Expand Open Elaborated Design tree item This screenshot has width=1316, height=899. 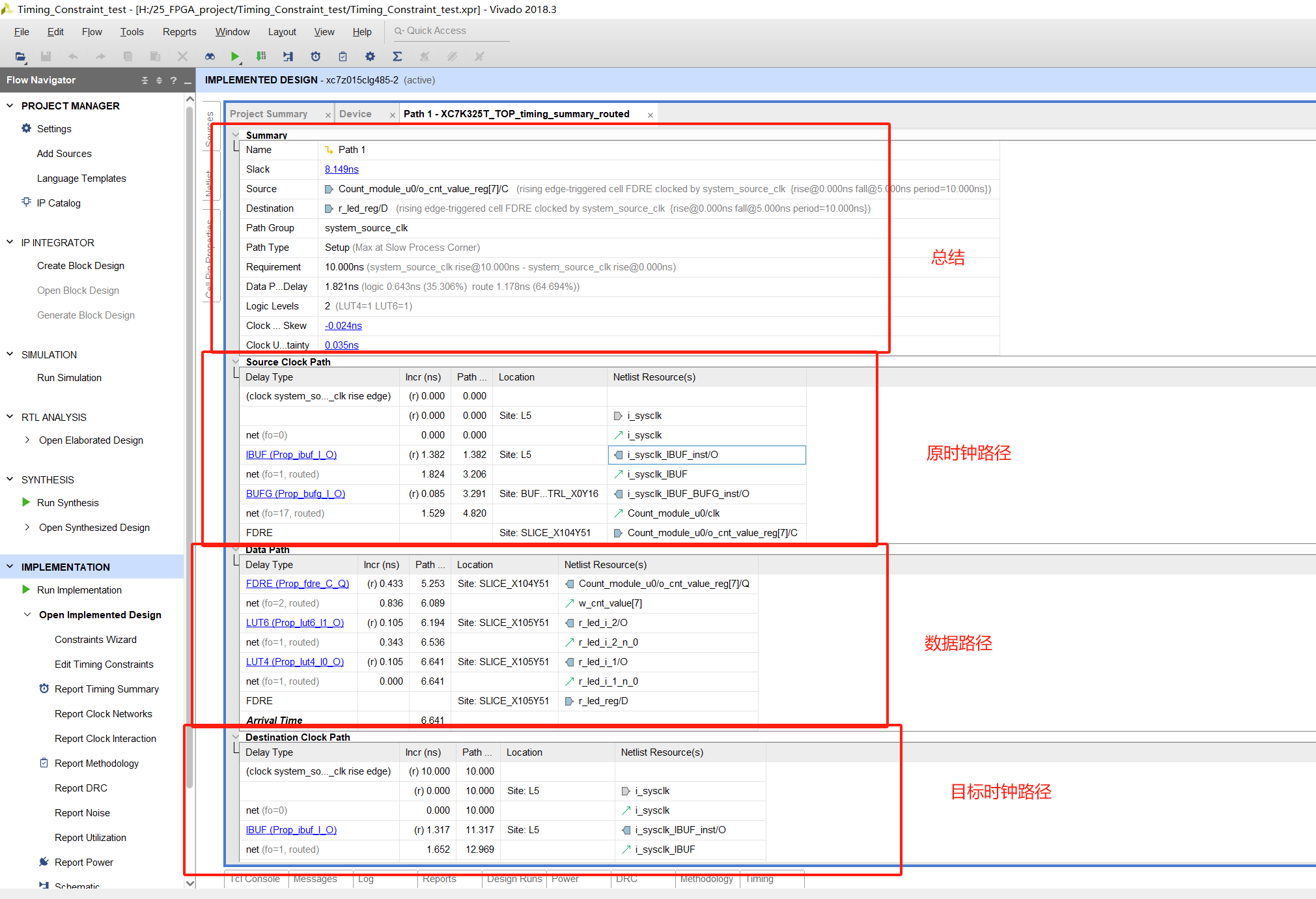(x=27, y=440)
